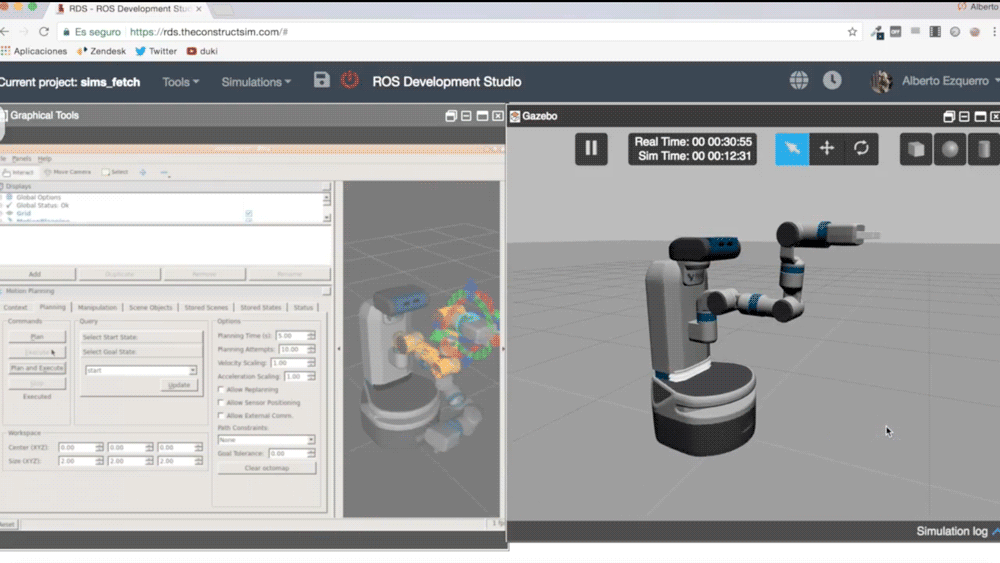Choose the Select tool in RViz

tap(115, 172)
